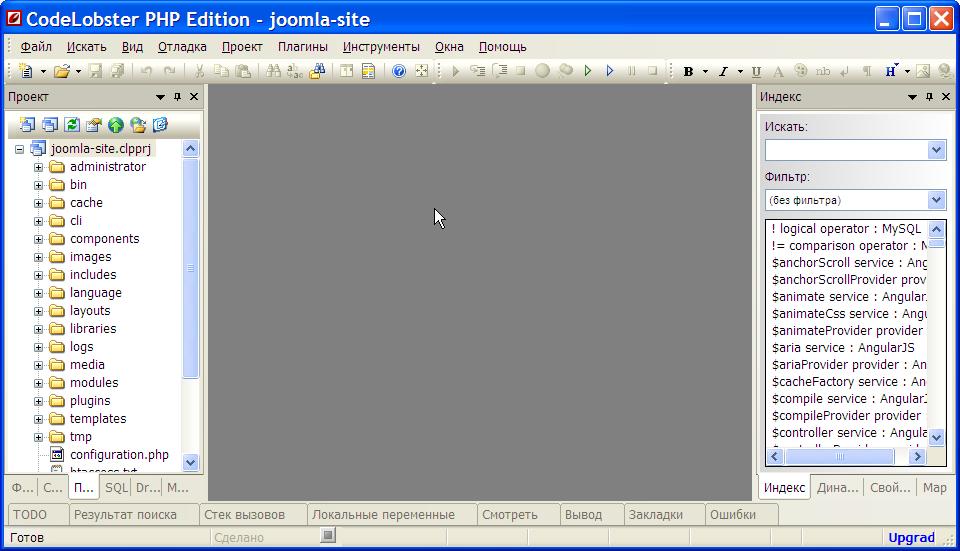Click the Cut scissors icon
The image size is (960, 551).
pos(199,71)
